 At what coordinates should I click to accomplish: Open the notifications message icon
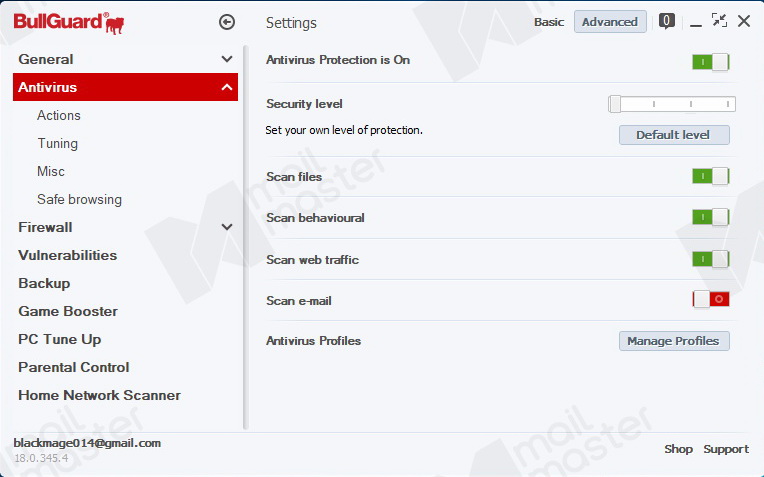(667, 21)
